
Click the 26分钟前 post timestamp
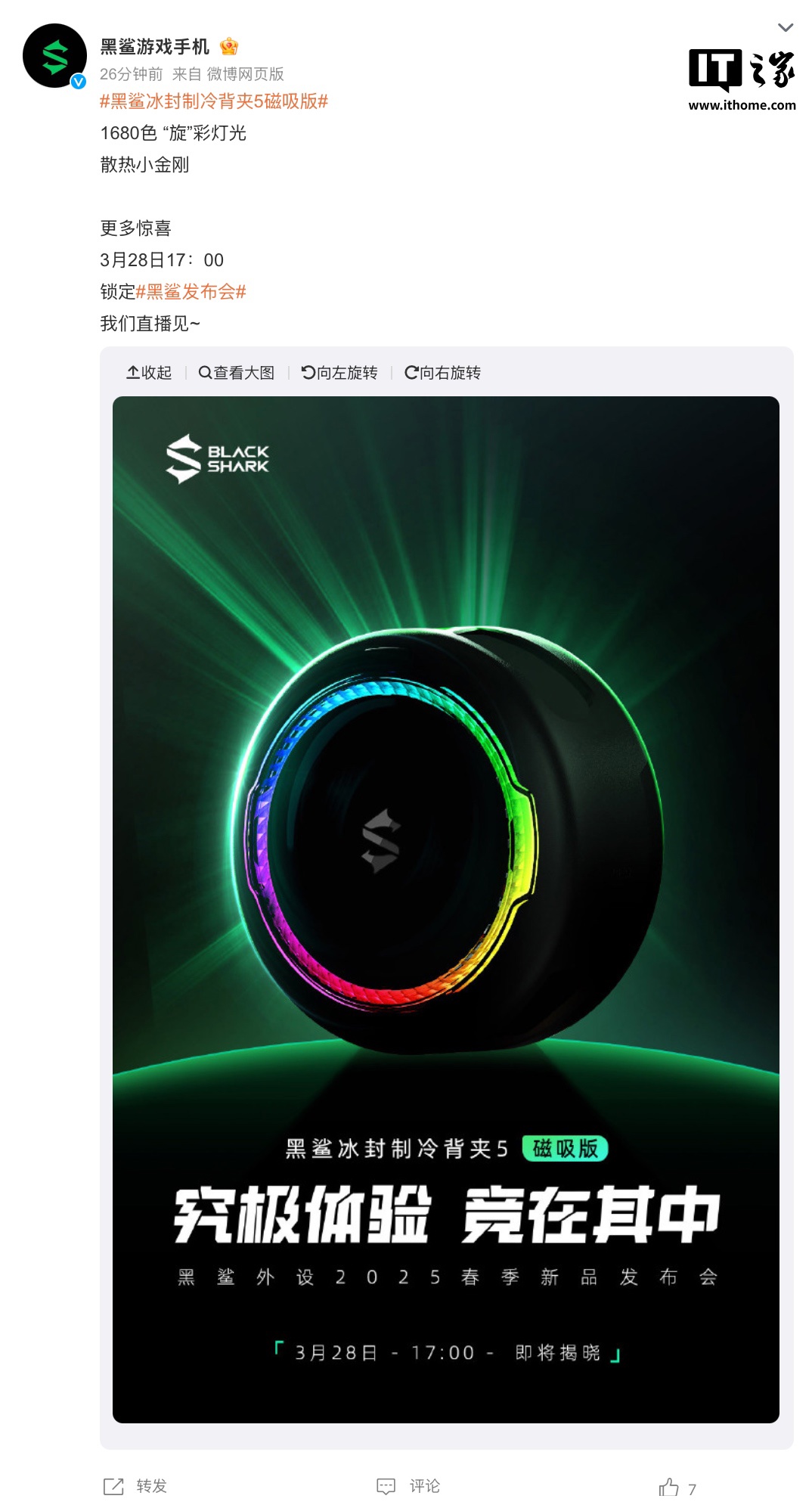pyautogui.click(x=132, y=74)
